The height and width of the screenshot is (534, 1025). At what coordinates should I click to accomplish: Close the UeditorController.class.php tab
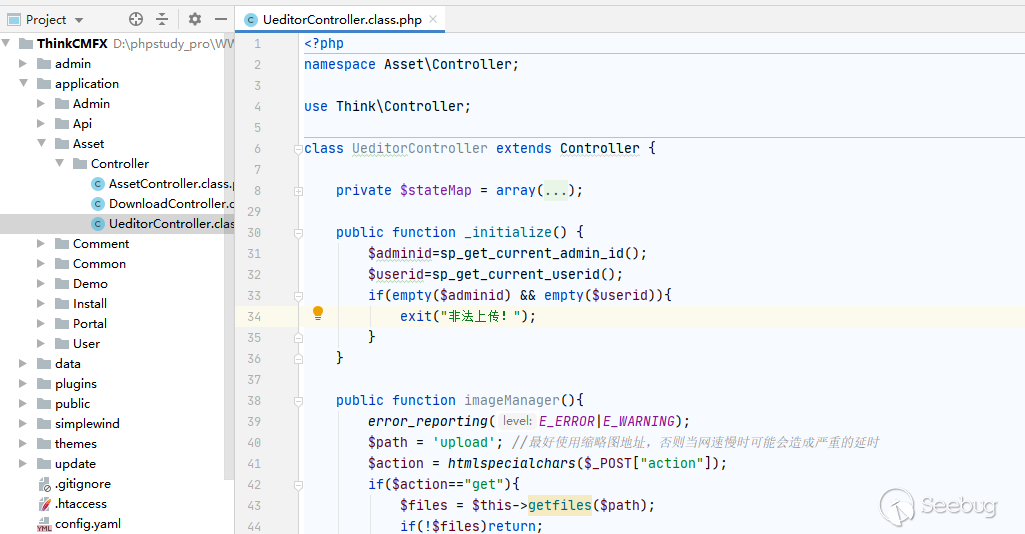(432, 19)
